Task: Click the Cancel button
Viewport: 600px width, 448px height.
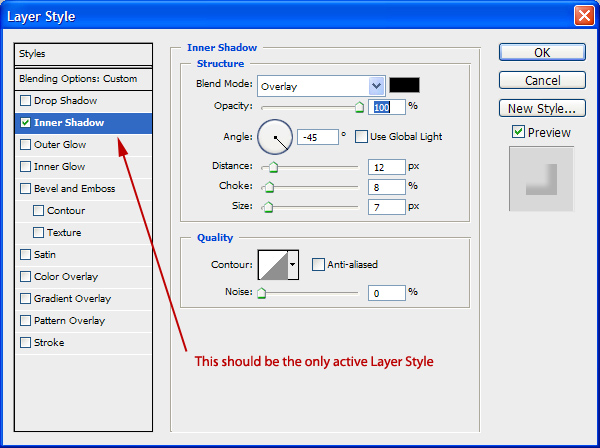Action: pos(541,80)
